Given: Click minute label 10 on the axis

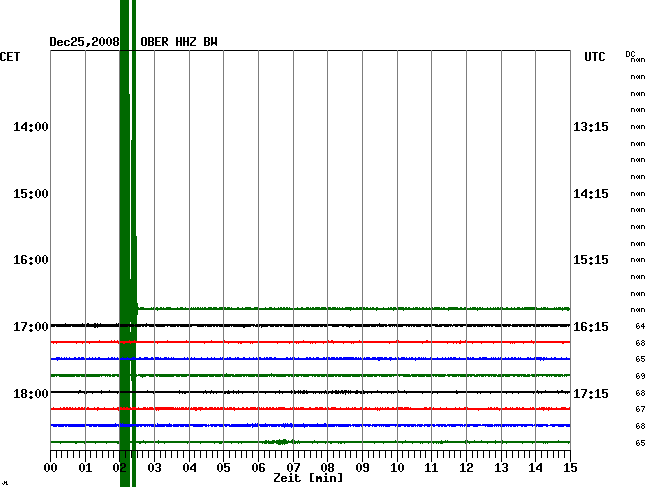Looking at the screenshot, I should point(397,467).
